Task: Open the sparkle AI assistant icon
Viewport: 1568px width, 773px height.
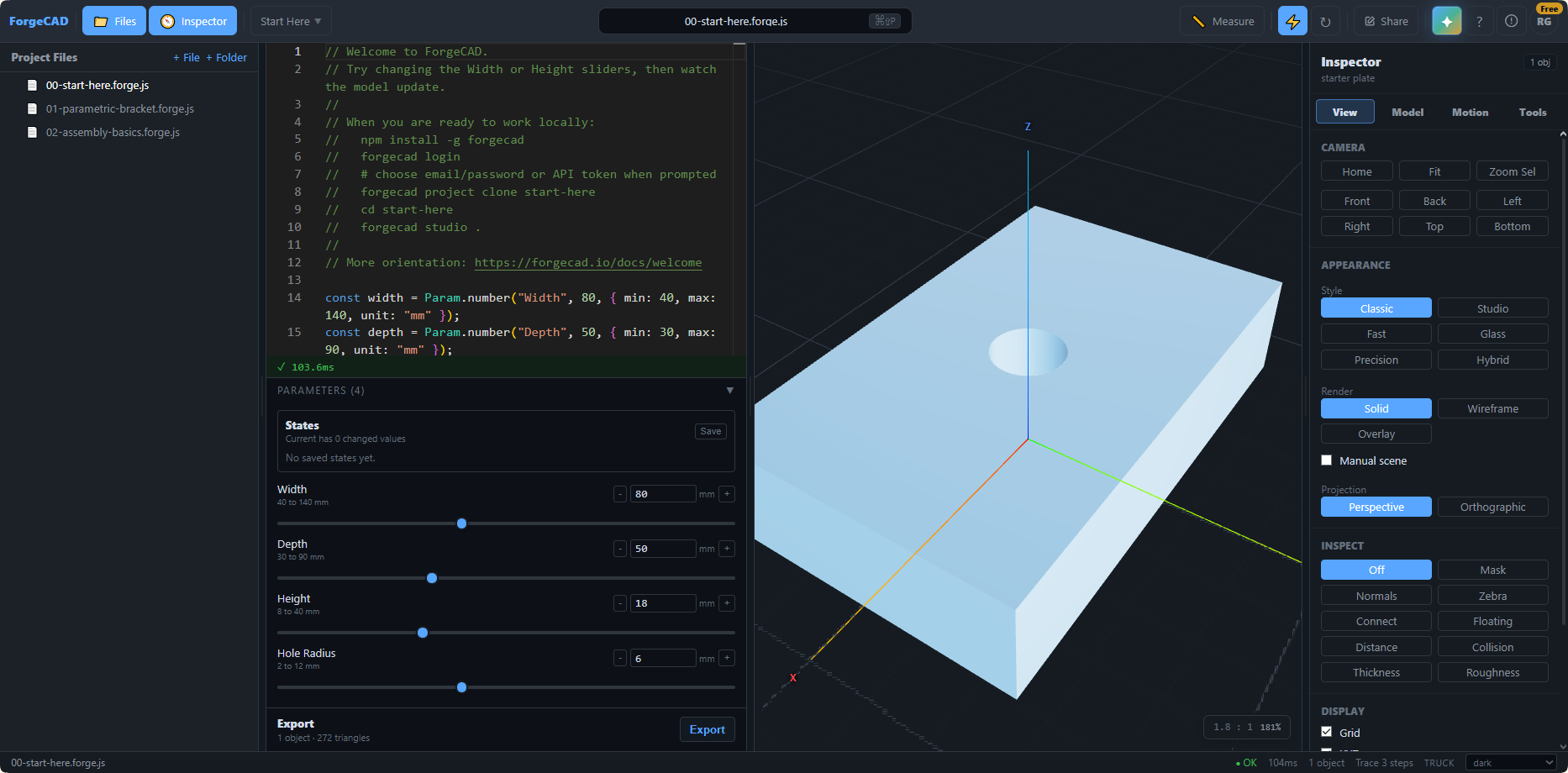Action: click(x=1446, y=21)
